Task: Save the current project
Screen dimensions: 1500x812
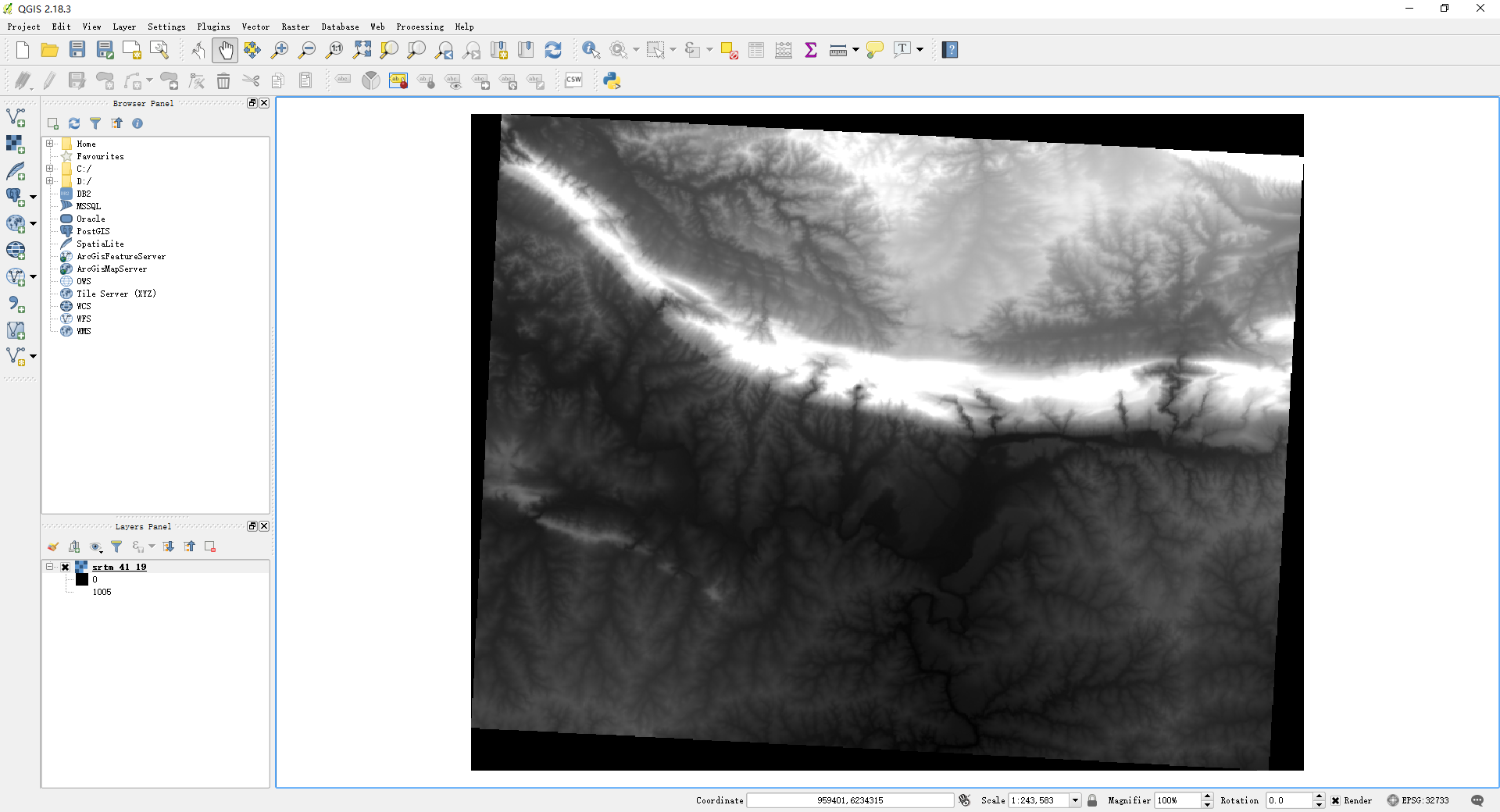Action: pos(77,50)
